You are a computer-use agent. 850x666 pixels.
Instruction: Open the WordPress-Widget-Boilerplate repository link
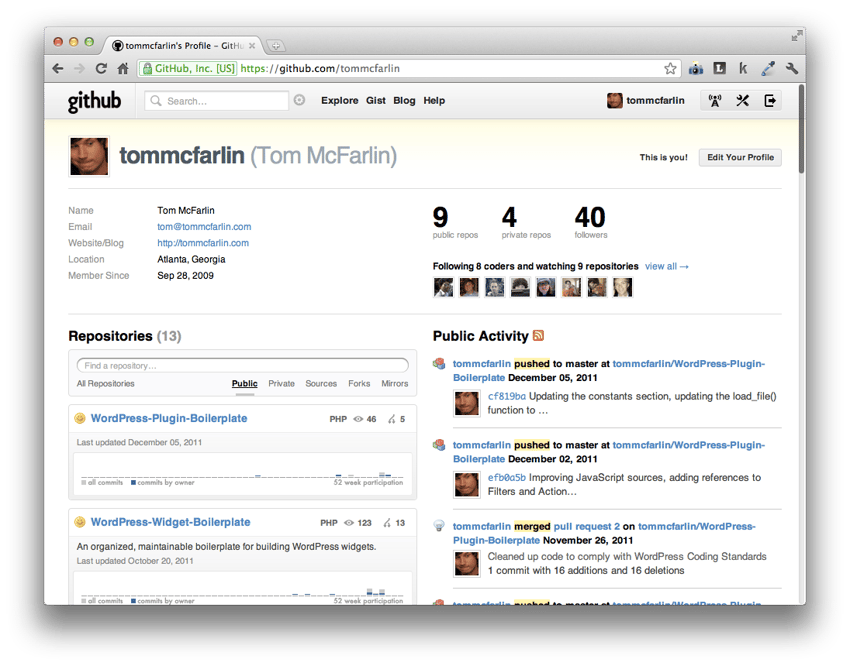(x=170, y=522)
